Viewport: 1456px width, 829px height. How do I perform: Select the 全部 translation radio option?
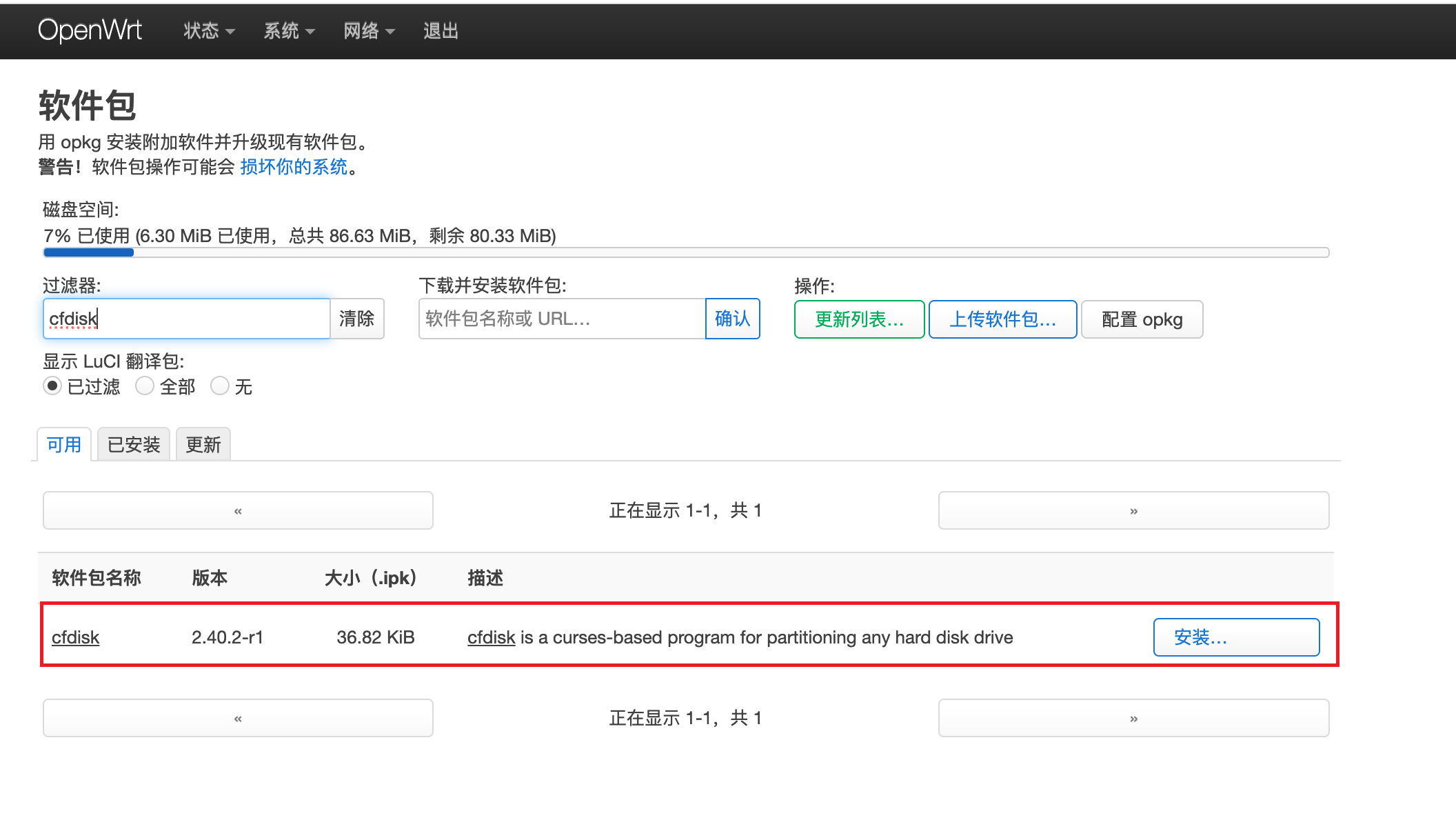145,386
